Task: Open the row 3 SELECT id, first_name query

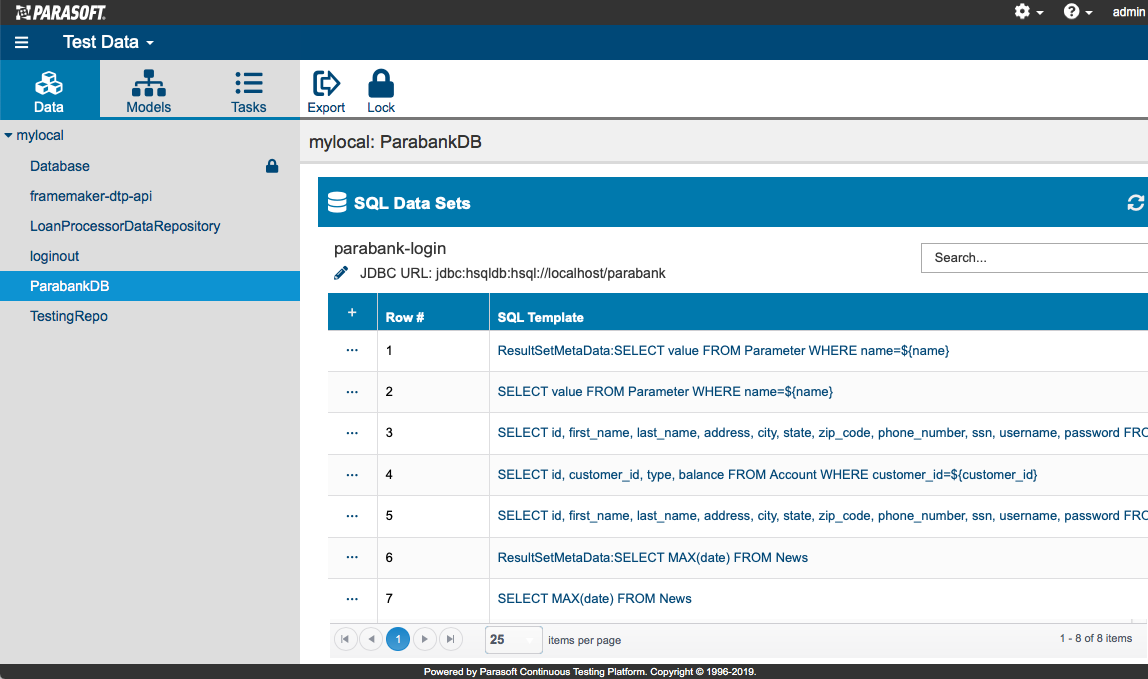Action: click(822, 433)
